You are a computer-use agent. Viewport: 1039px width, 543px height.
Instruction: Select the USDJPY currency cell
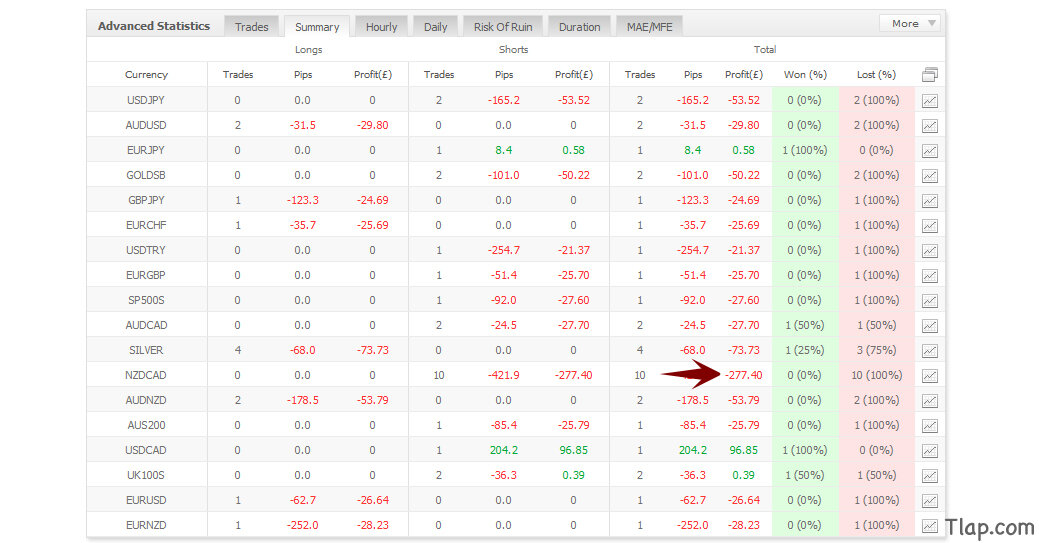(x=146, y=100)
